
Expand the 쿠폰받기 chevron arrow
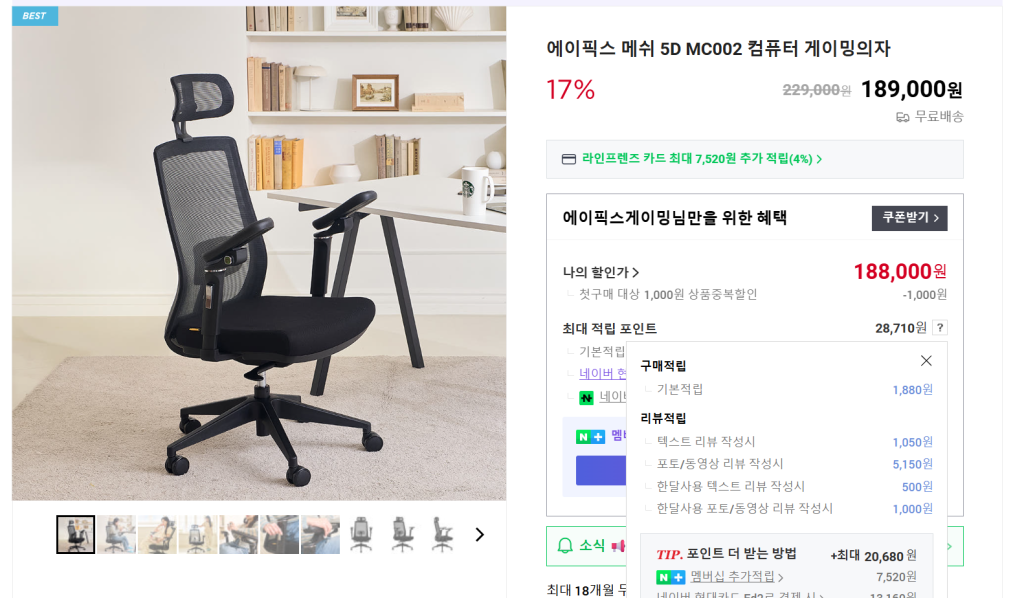pos(936,218)
